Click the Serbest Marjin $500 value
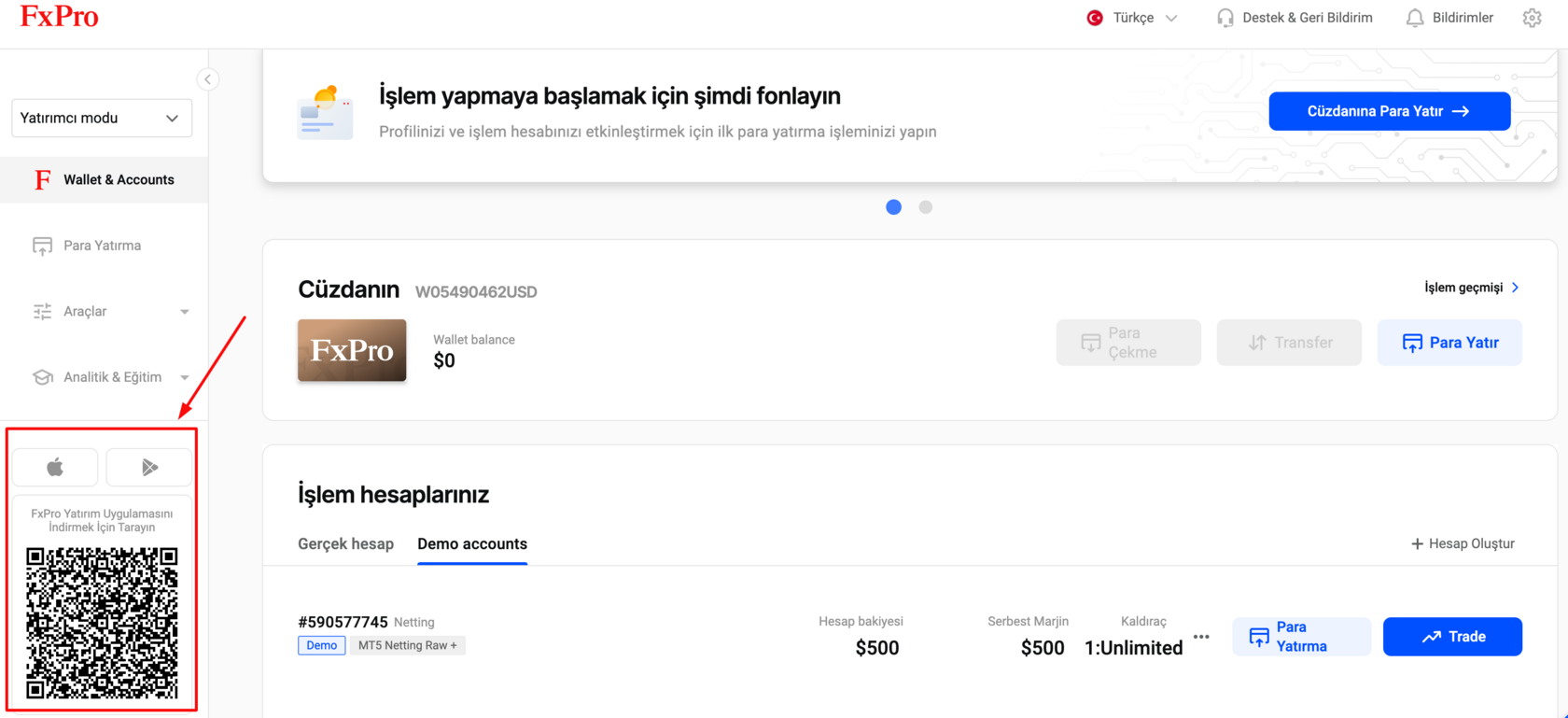Image resolution: width=1568 pixels, height=718 pixels. pos(1043,648)
